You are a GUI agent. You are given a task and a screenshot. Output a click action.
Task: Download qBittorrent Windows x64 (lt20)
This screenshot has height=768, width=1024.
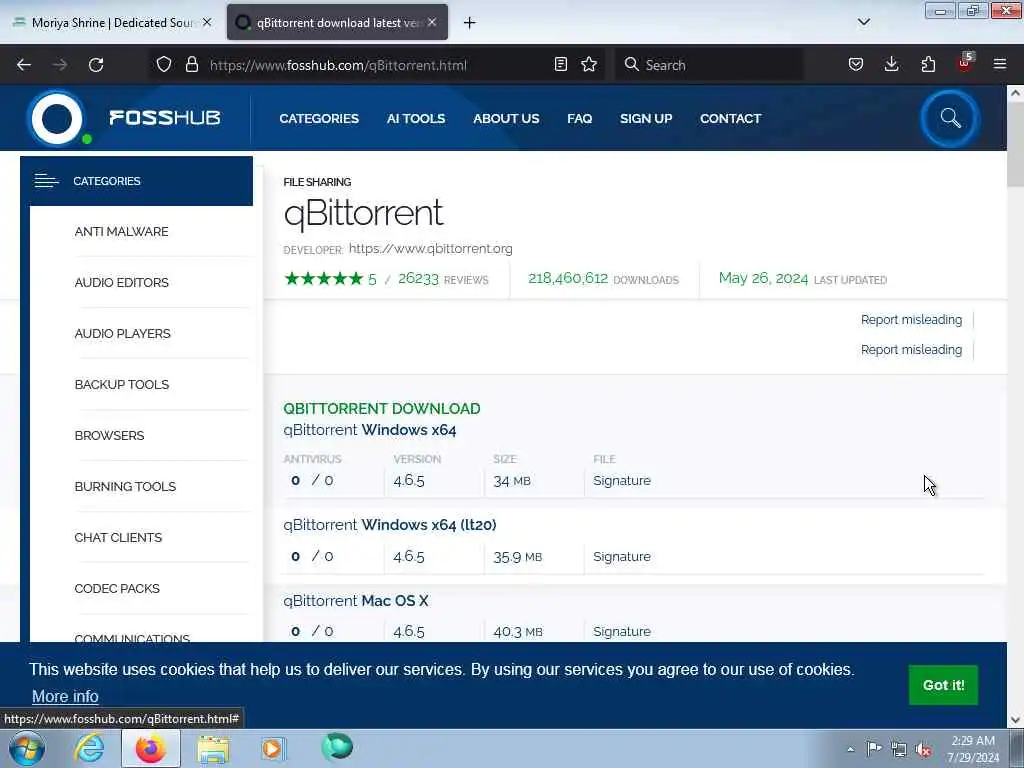(x=390, y=525)
